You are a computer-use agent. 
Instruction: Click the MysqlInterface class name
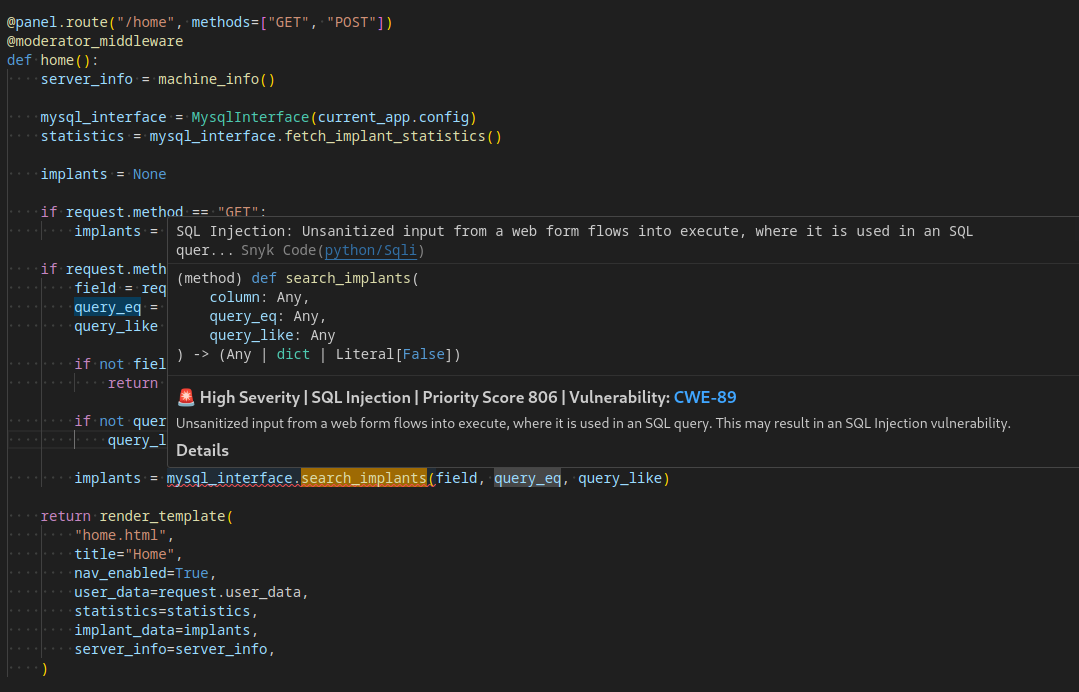point(250,117)
